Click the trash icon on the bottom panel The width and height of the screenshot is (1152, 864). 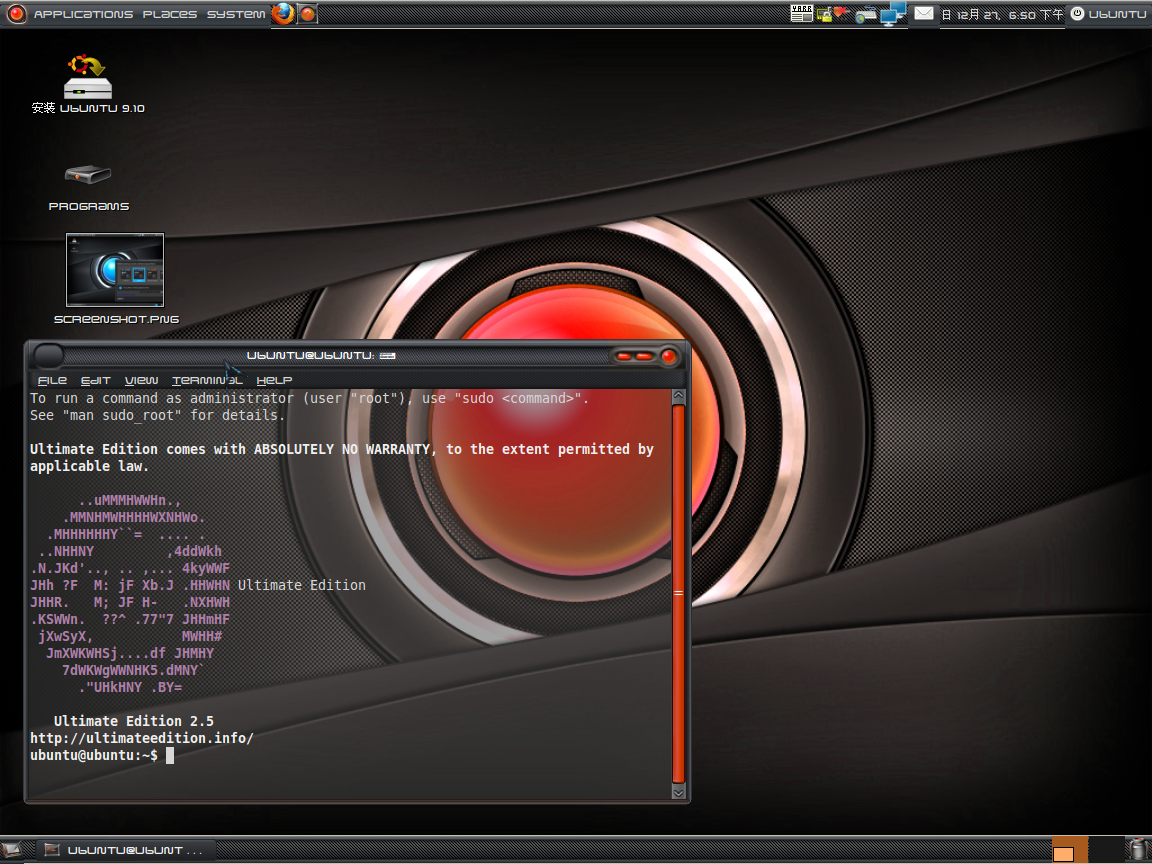pos(1136,849)
